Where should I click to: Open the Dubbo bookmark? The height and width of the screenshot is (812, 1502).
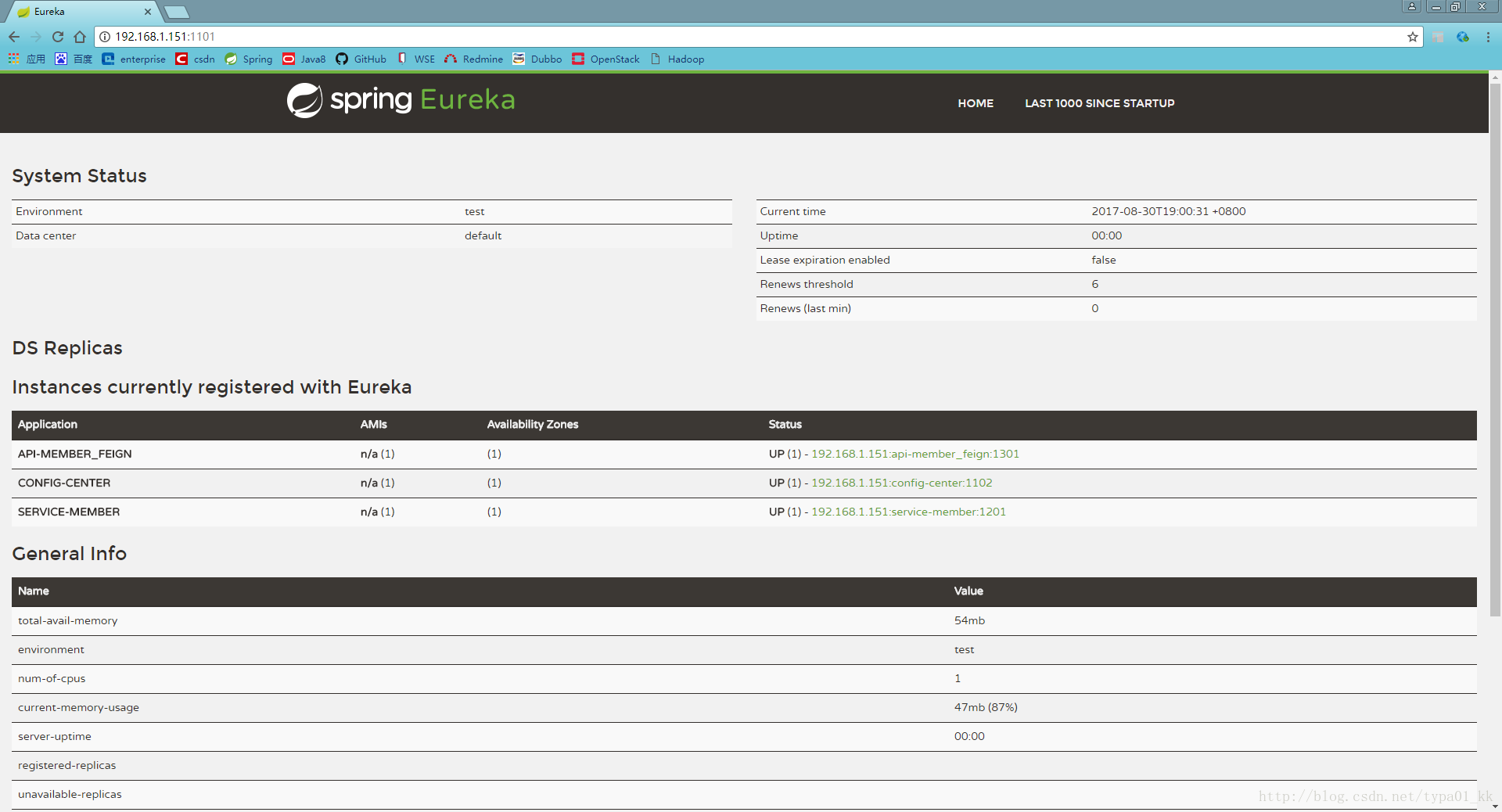click(x=537, y=59)
